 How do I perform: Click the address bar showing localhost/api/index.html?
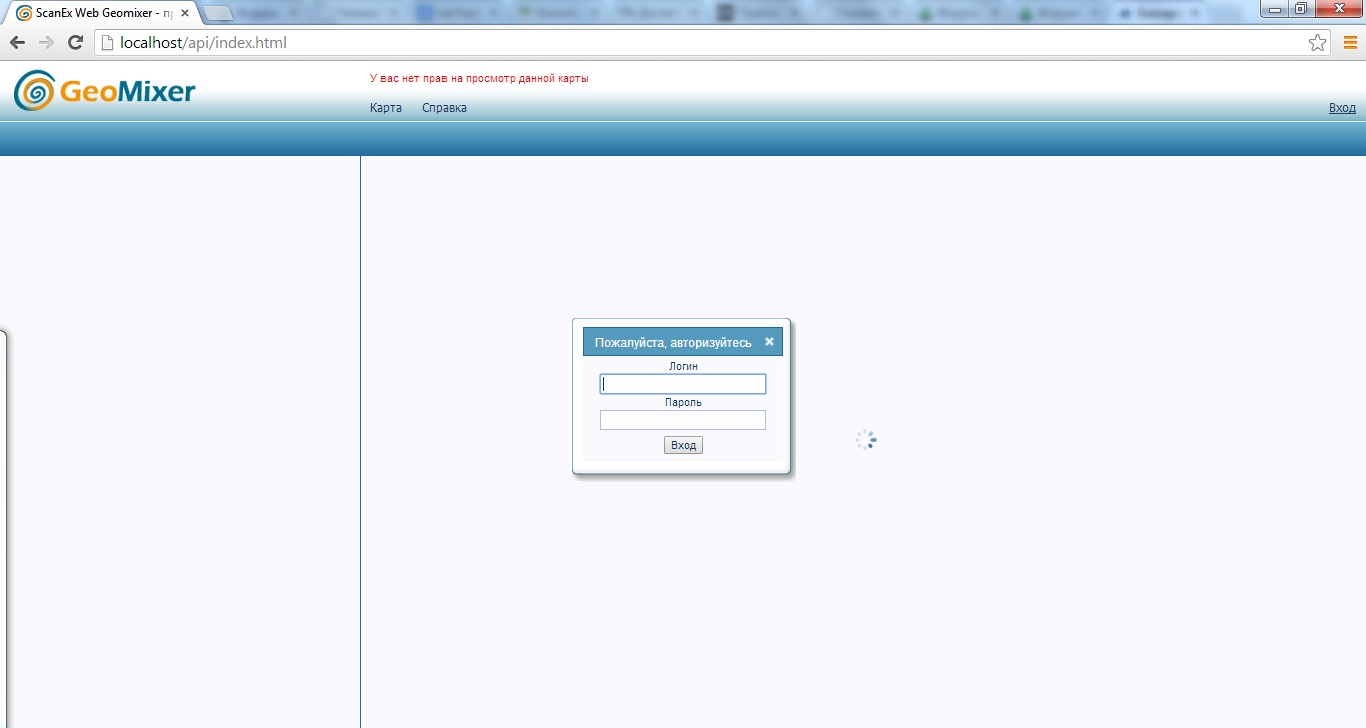pyautogui.click(x=714, y=43)
